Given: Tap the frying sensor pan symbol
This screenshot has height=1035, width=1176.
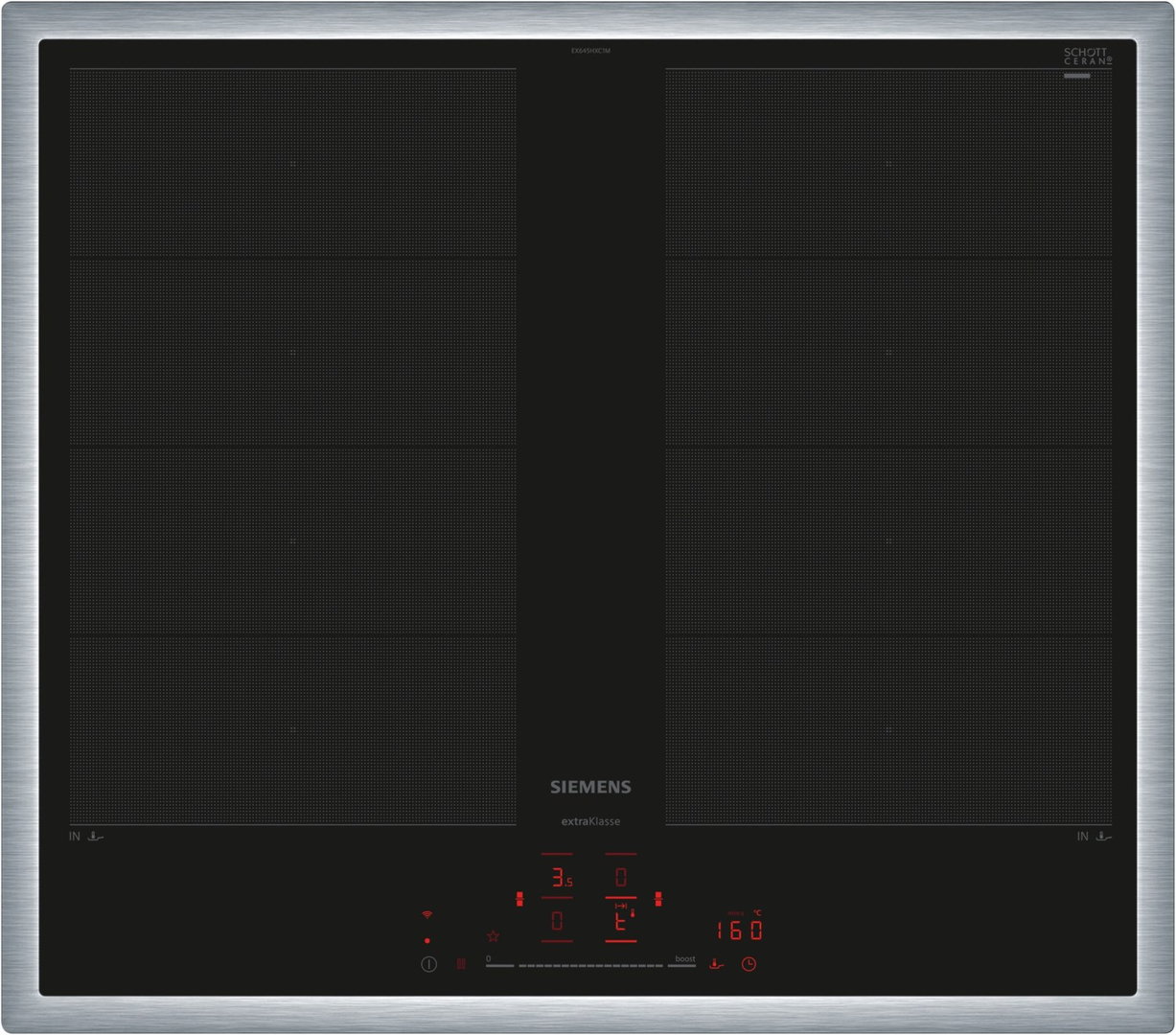Looking at the screenshot, I should coord(716,964).
